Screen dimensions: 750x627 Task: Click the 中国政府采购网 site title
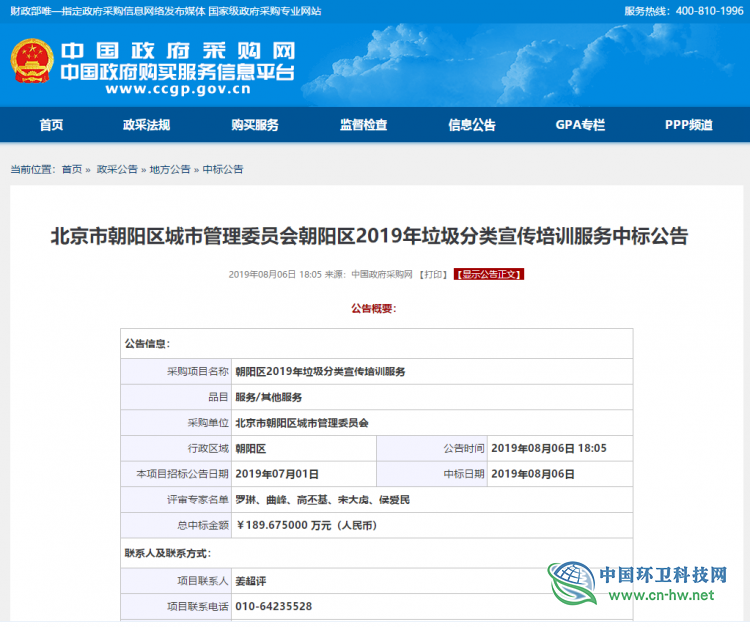point(177,51)
